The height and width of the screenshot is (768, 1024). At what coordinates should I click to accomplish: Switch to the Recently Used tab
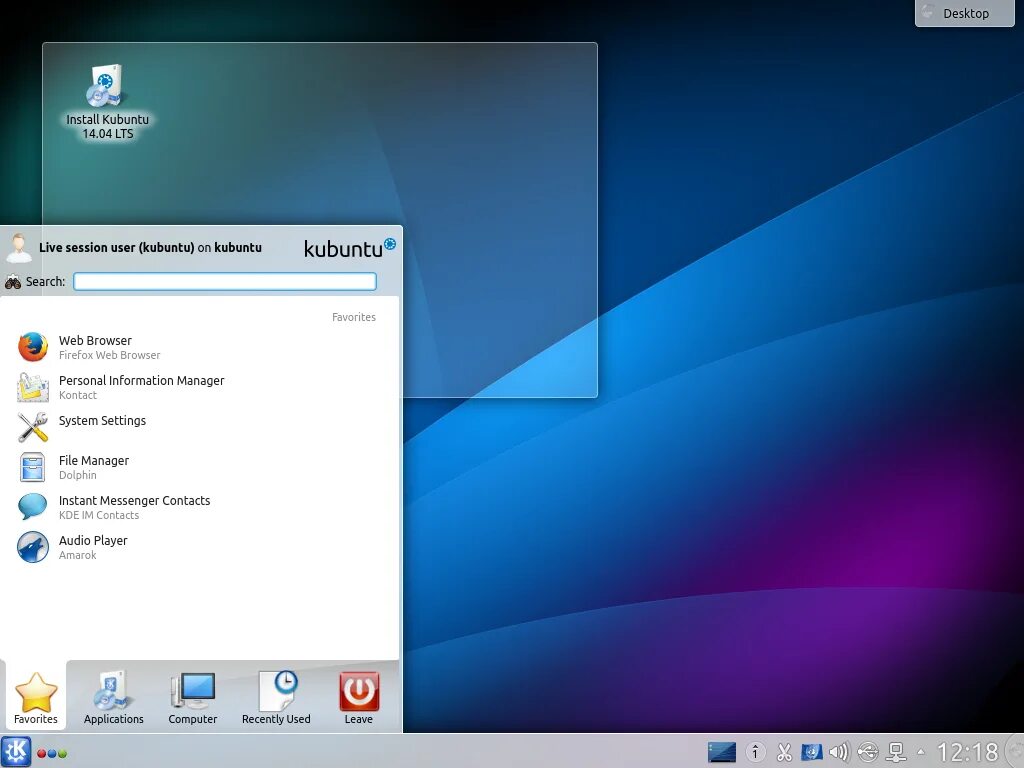[276, 697]
